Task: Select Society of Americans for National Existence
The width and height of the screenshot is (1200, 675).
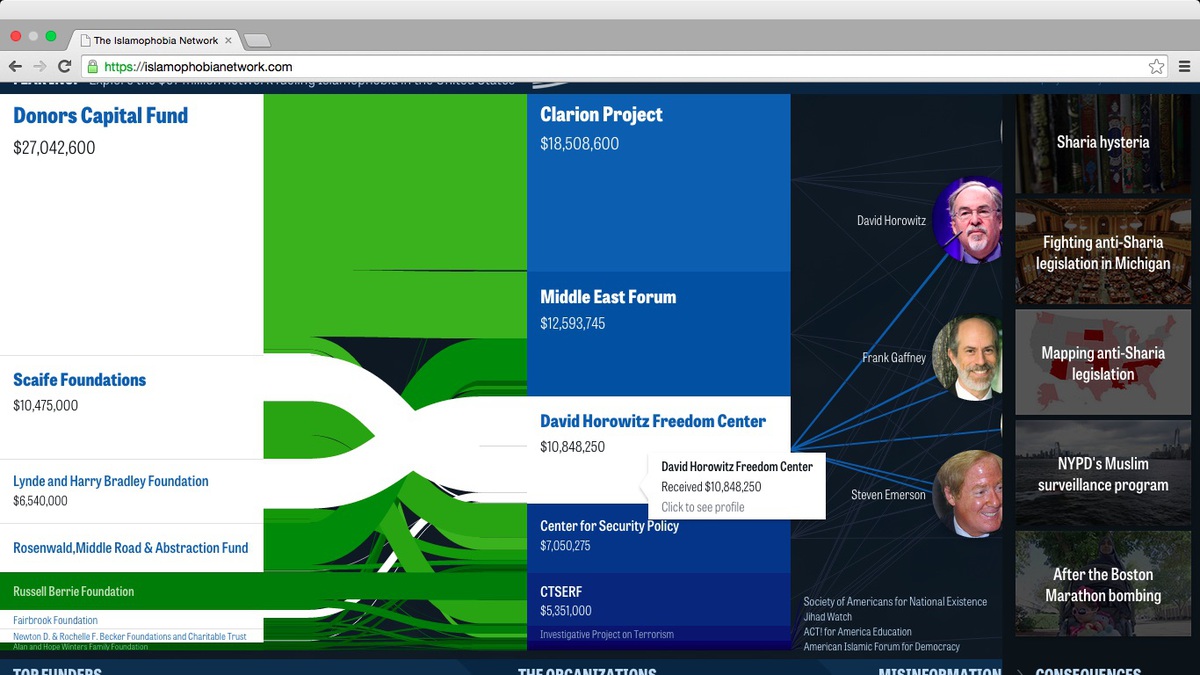Action: tap(895, 602)
